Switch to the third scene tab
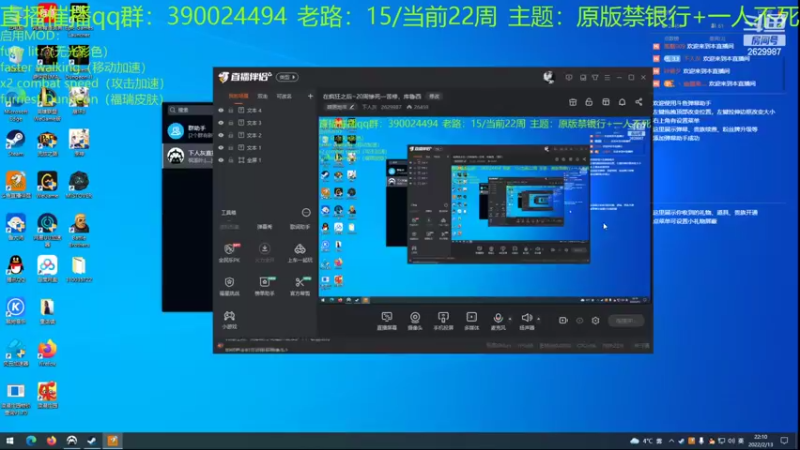Screen dimensions: 800x450 pos(284,96)
